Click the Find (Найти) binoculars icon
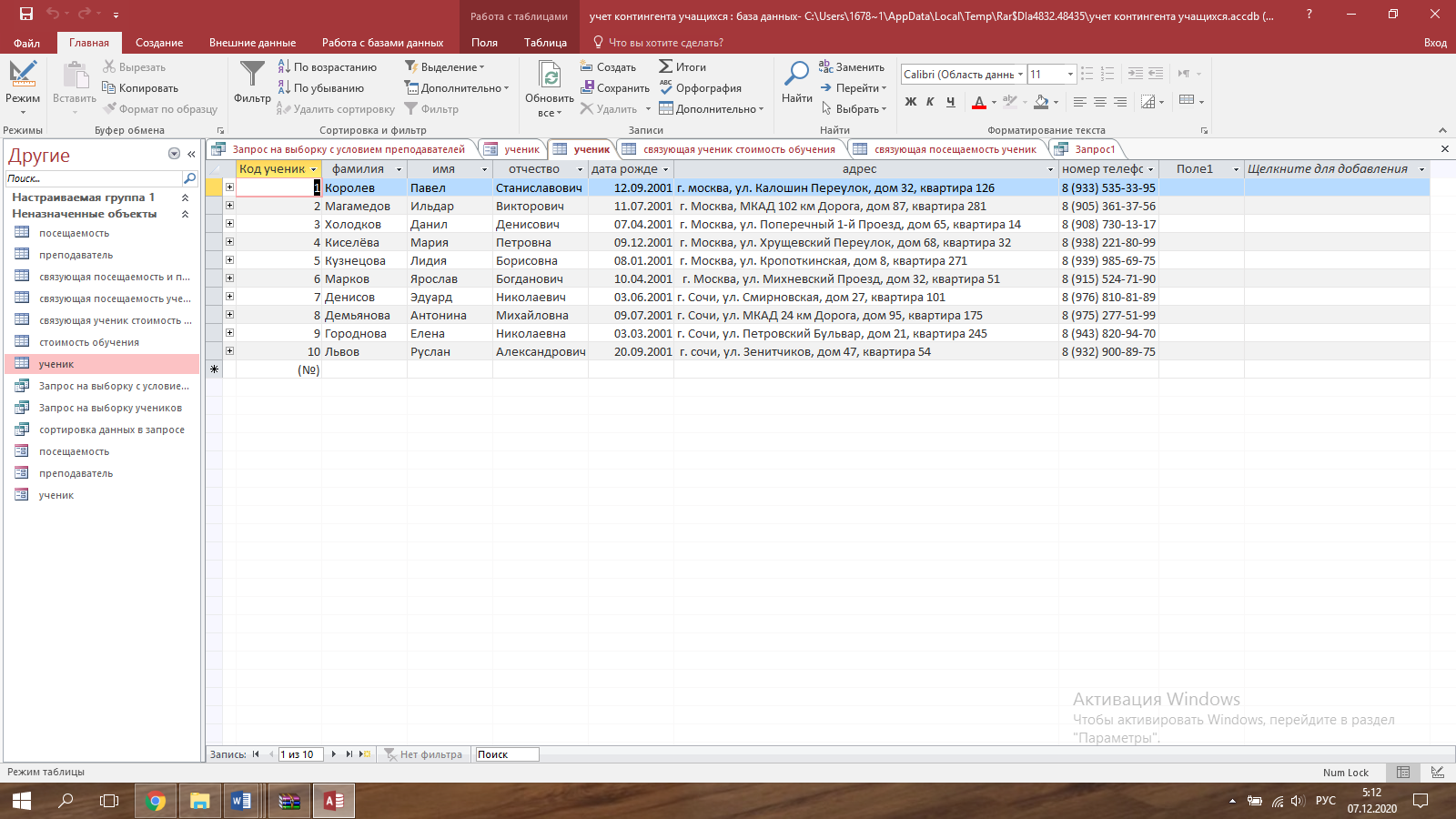Image resolution: width=1456 pixels, height=819 pixels. 797,74
